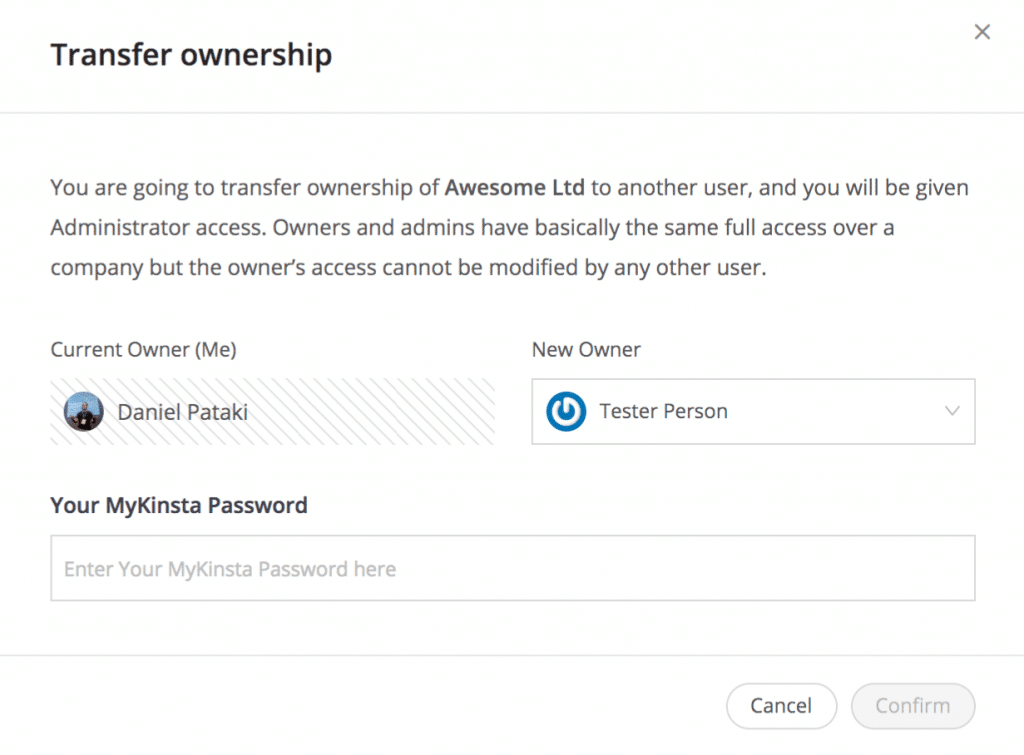Expand the New Owner dropdown chevron

pos(952,411)
